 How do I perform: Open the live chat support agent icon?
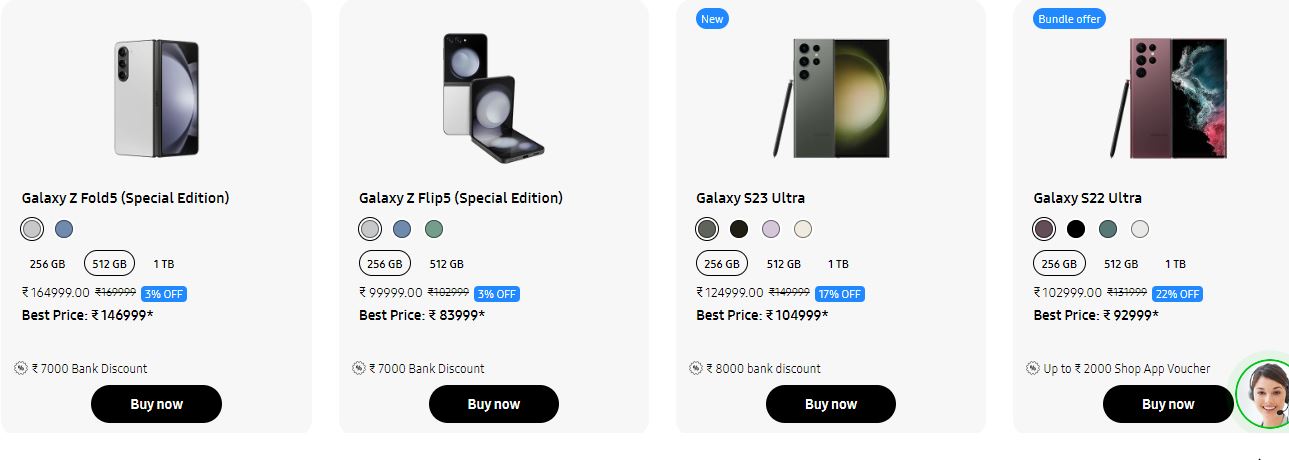pos(1263,395)
